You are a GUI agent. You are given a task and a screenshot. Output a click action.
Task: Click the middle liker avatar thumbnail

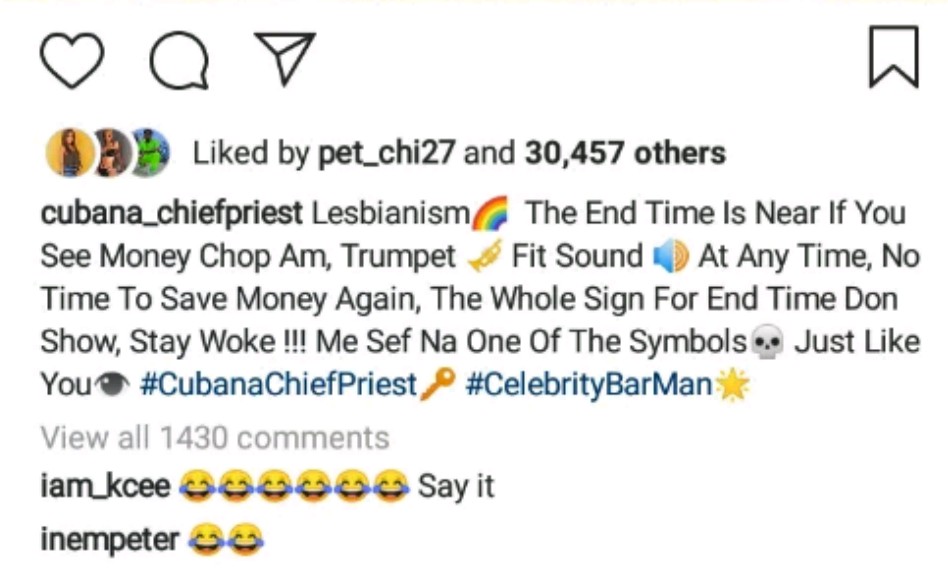pos(110,153)
